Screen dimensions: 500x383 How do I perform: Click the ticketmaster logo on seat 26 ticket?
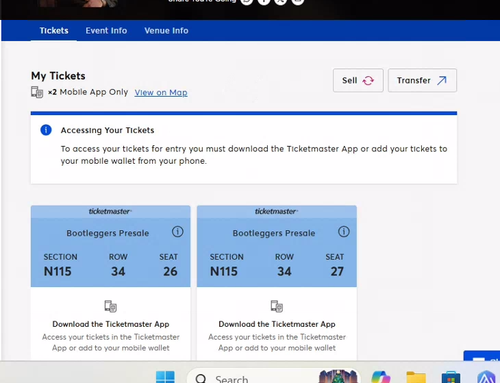point(110,211)
